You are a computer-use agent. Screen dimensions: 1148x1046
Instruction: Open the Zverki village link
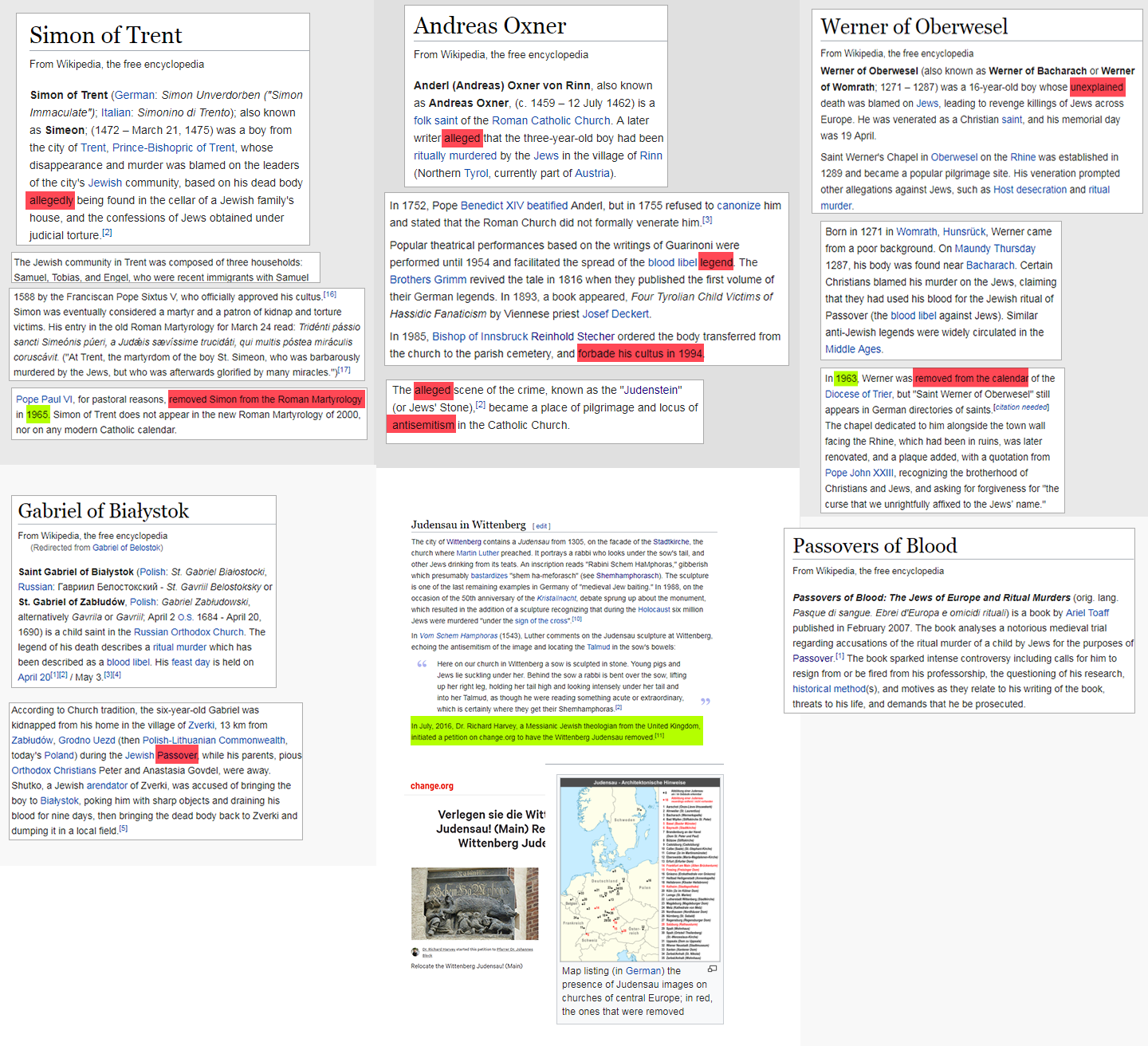202,726
